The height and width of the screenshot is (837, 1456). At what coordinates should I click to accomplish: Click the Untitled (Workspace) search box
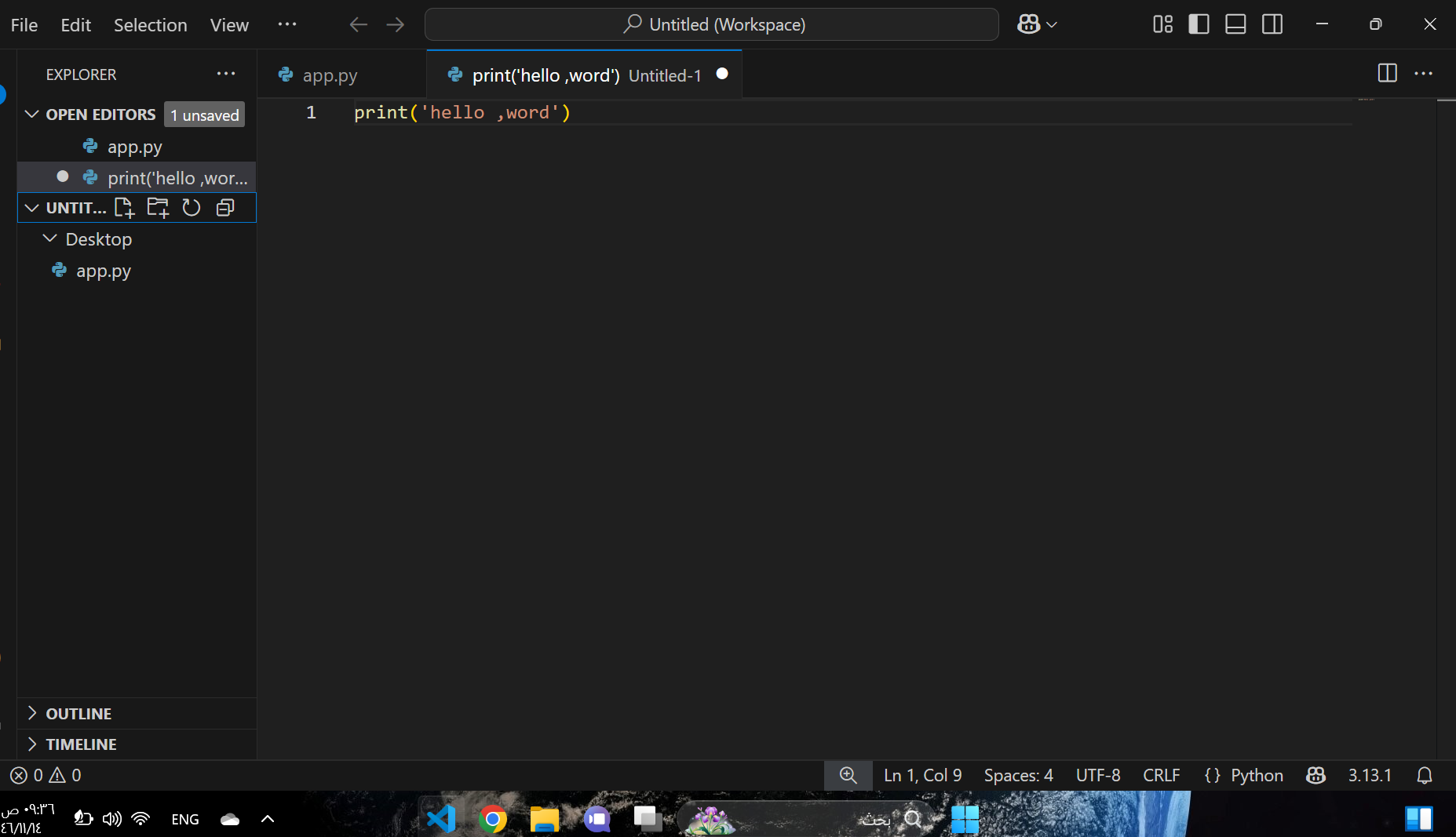[711, 25]
